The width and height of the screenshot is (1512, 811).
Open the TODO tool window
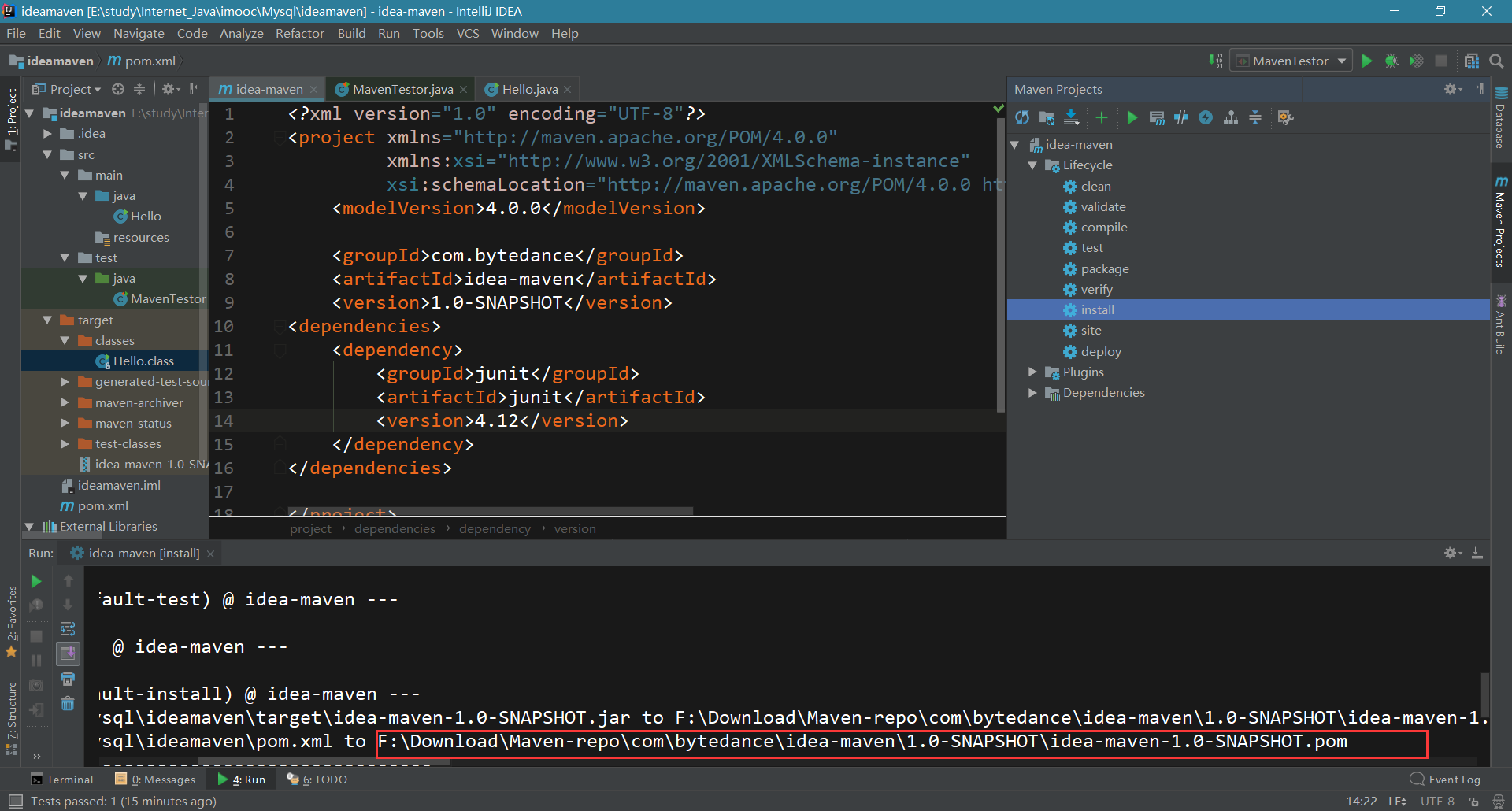[x=317, y=780]
